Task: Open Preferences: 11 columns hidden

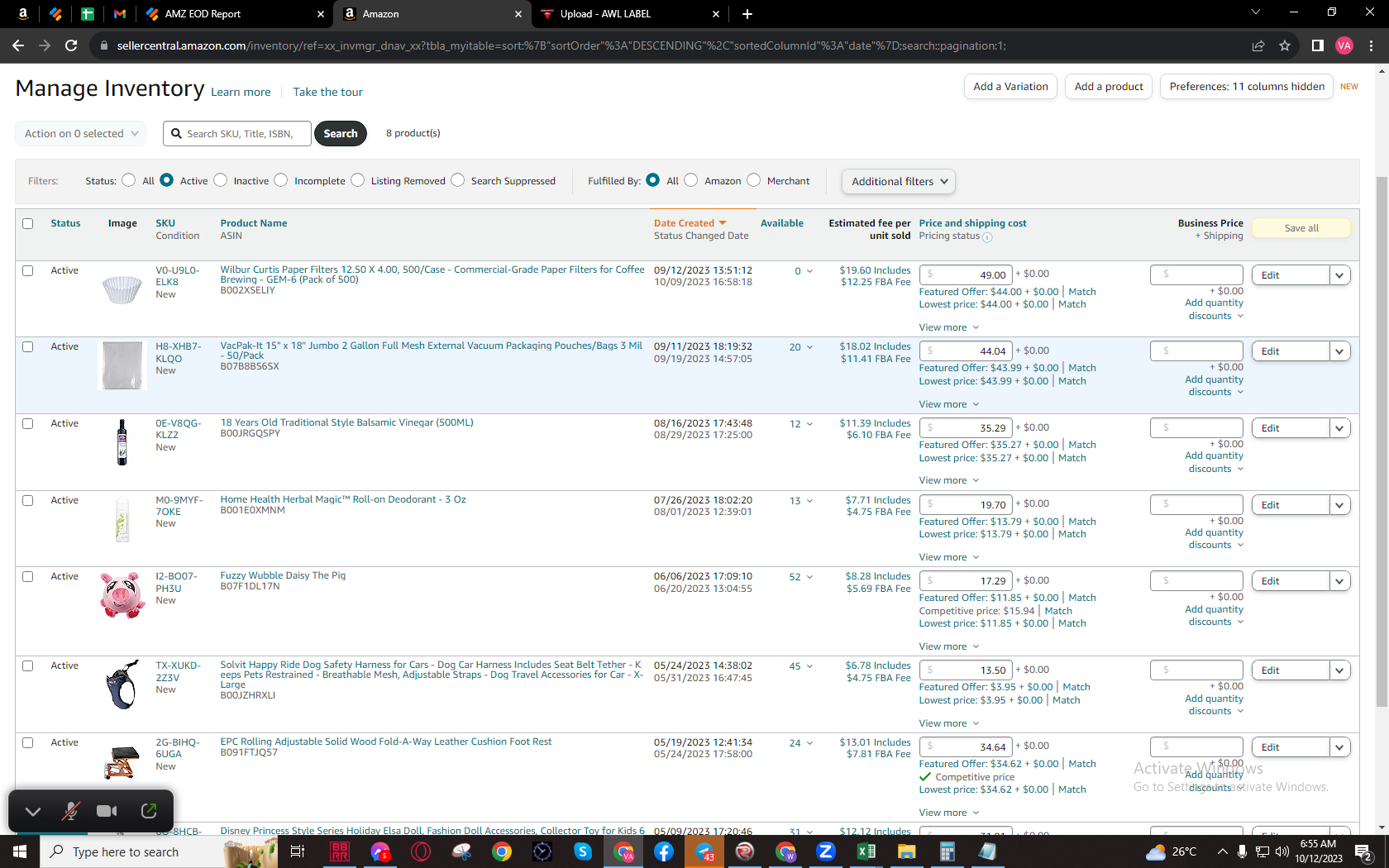Action: click(1247, 86)
